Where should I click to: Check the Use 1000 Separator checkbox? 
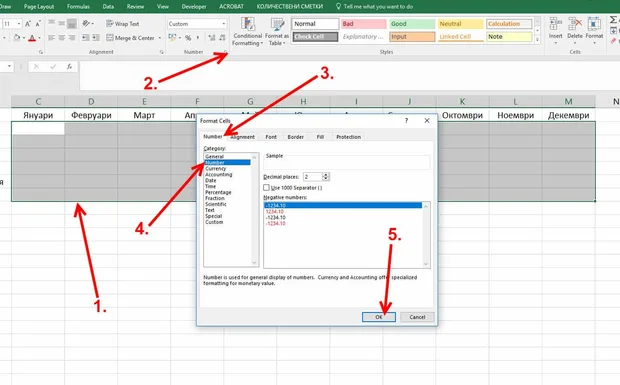coord(266,187)
